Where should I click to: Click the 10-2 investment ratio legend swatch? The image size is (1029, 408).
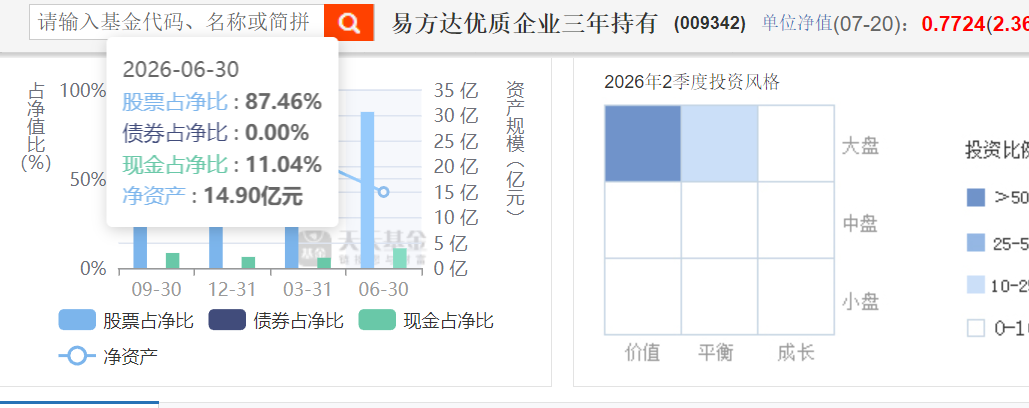click(976, 285)
